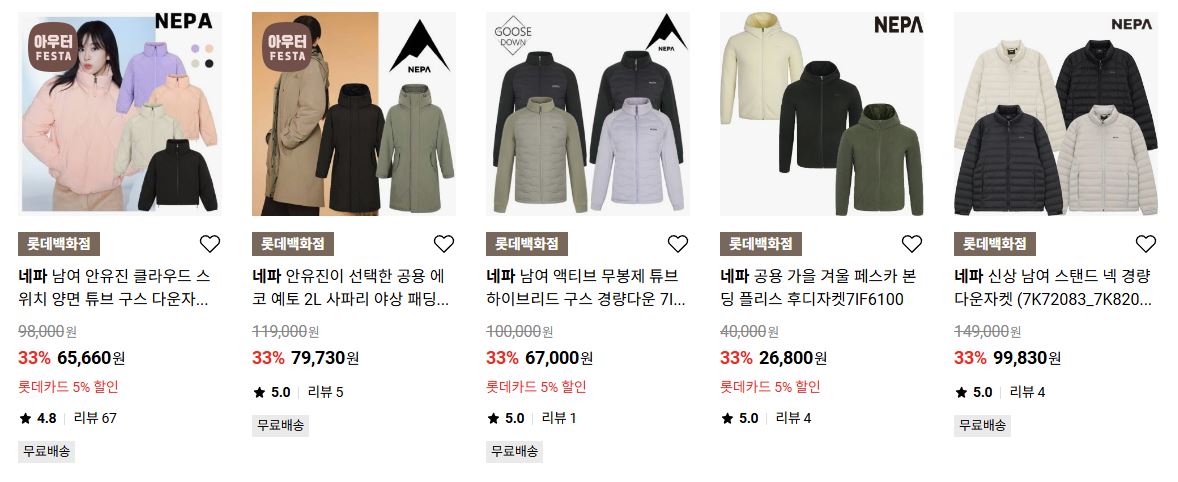
Task: Click the 롯데백화점 badge on first product
Action: (59, 244)
